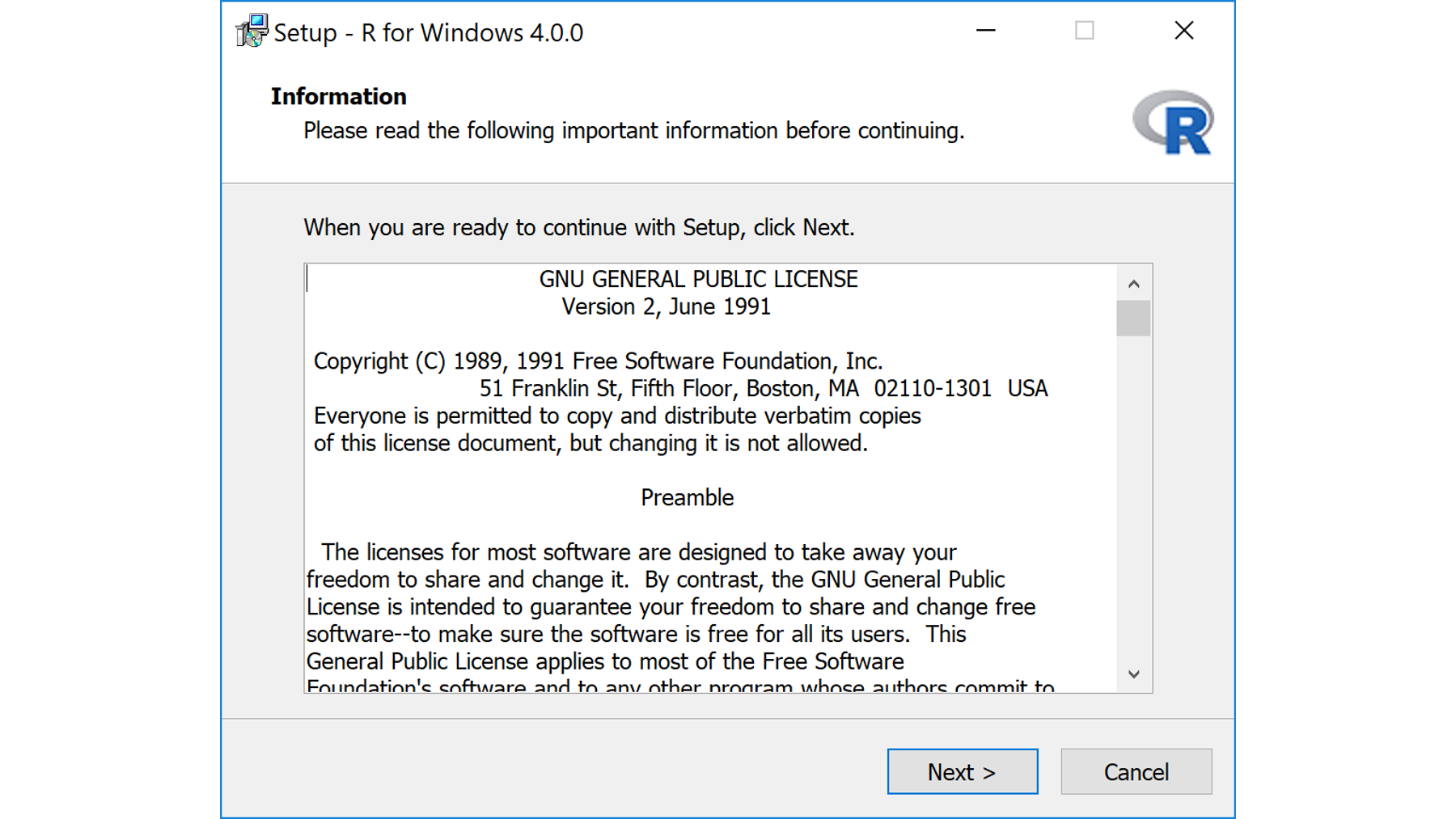Click the '51 Franklin St, Fifth Floor' address line
This screenshot has height=819, width=1456.
(763, 388)
